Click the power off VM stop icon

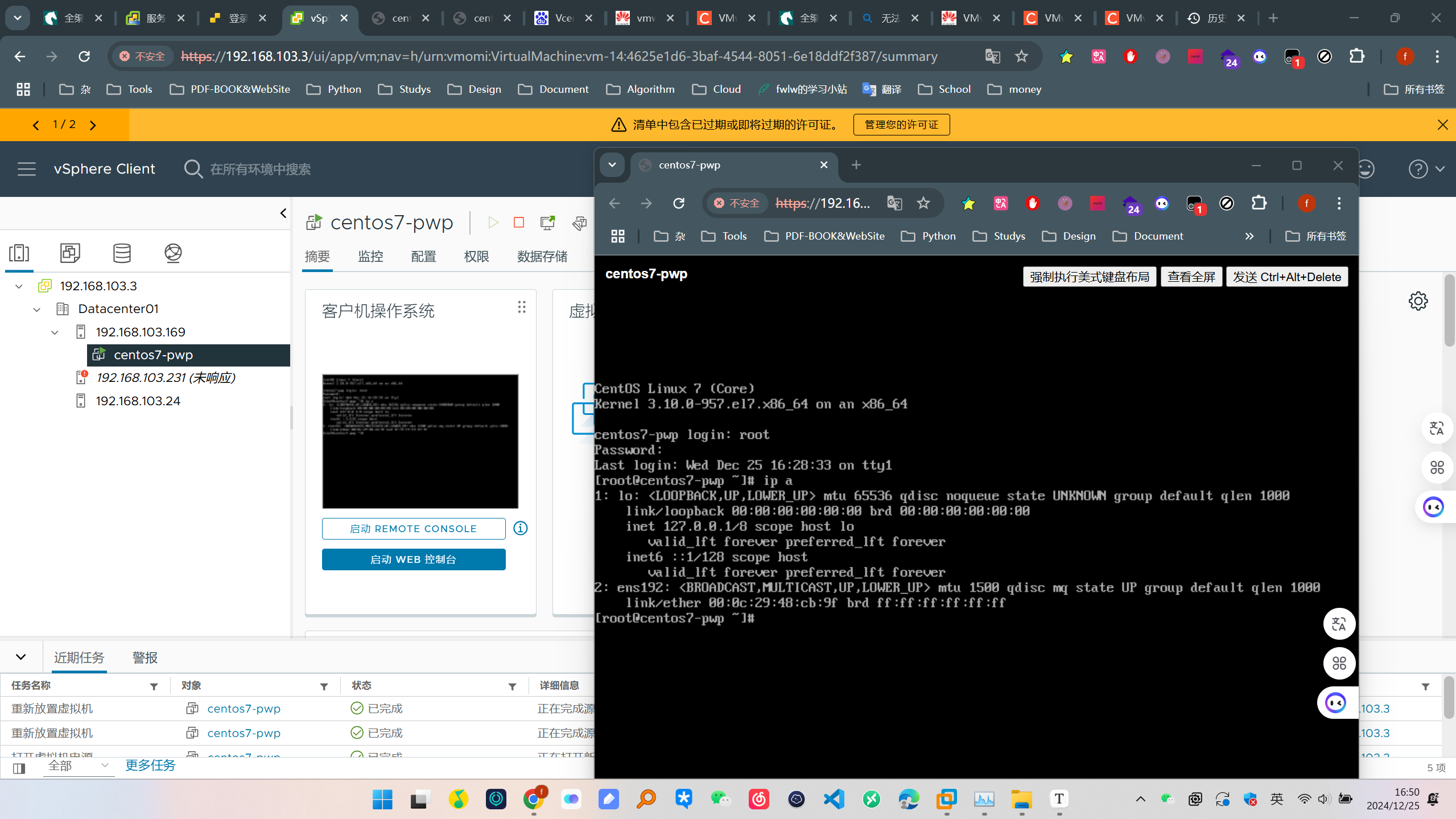pos(518,222)
